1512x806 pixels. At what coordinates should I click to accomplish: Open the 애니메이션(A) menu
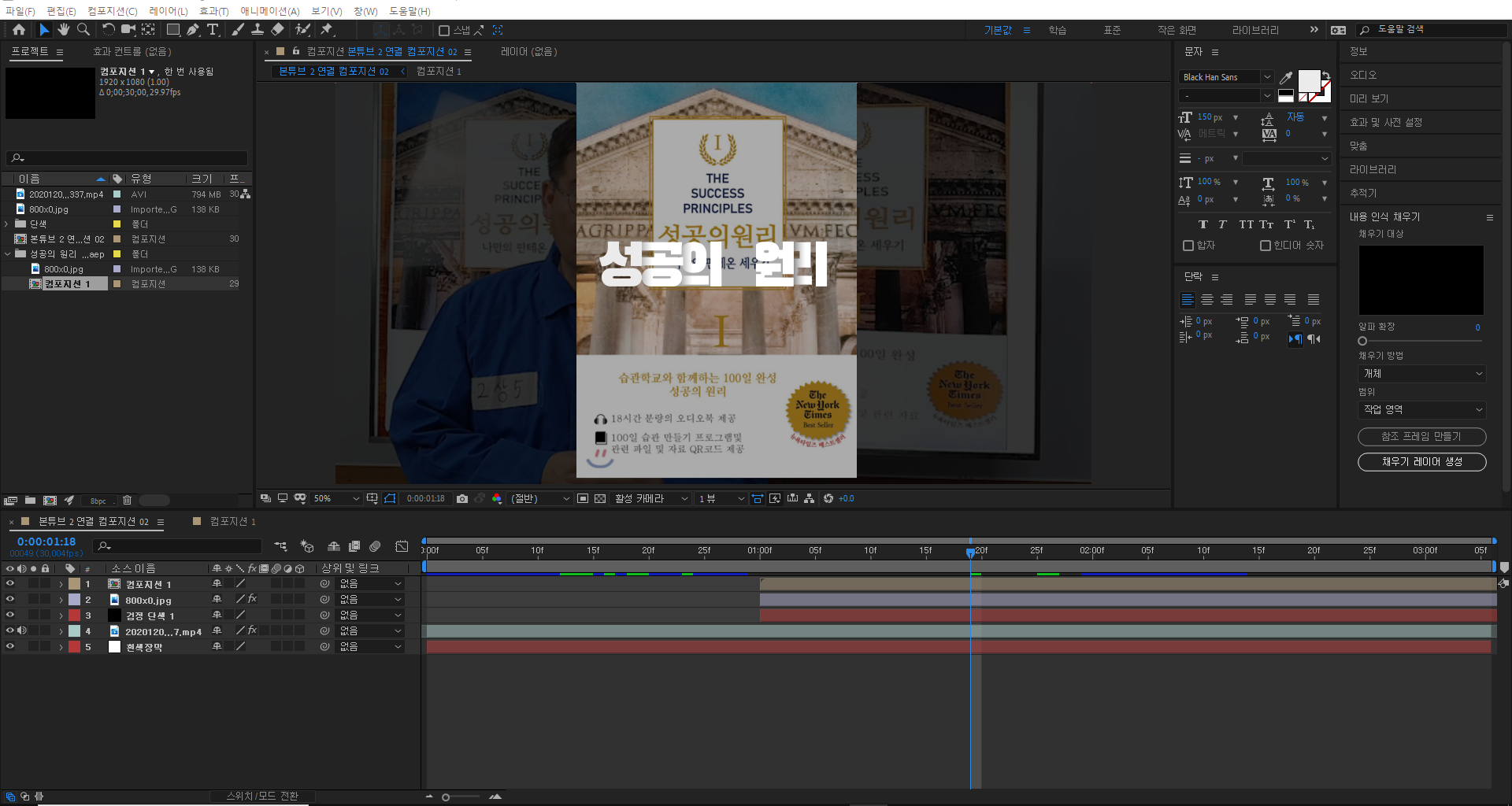pyautogui.click(x=270, y=11)
